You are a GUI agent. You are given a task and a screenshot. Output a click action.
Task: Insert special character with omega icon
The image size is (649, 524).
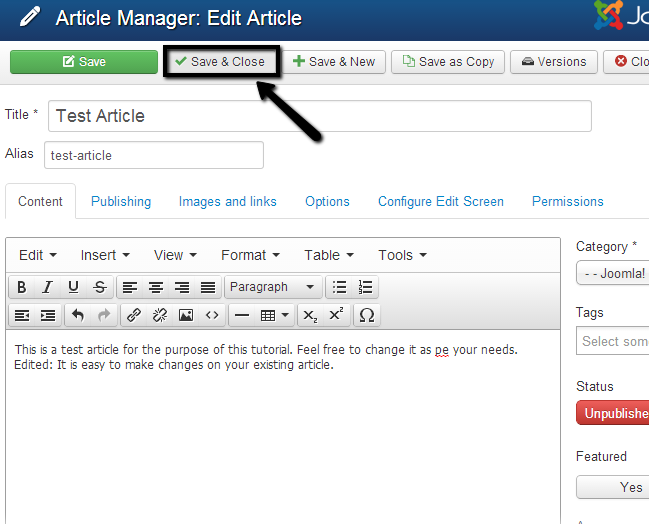(366, 315)
